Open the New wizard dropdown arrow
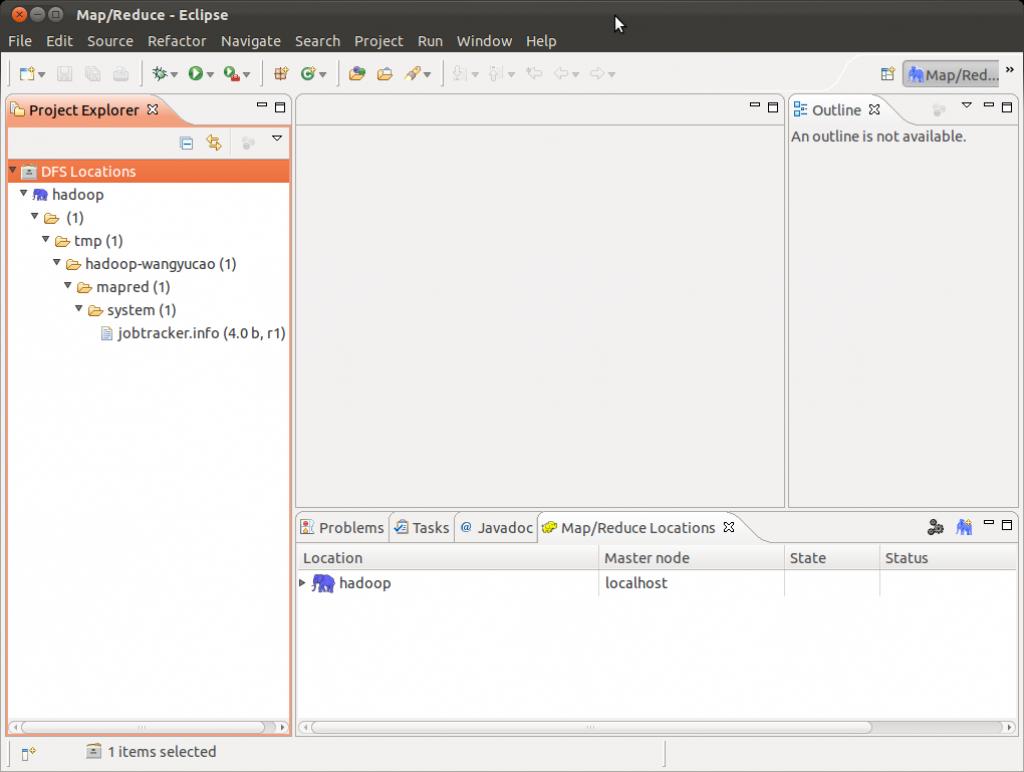 coord(42,75)
